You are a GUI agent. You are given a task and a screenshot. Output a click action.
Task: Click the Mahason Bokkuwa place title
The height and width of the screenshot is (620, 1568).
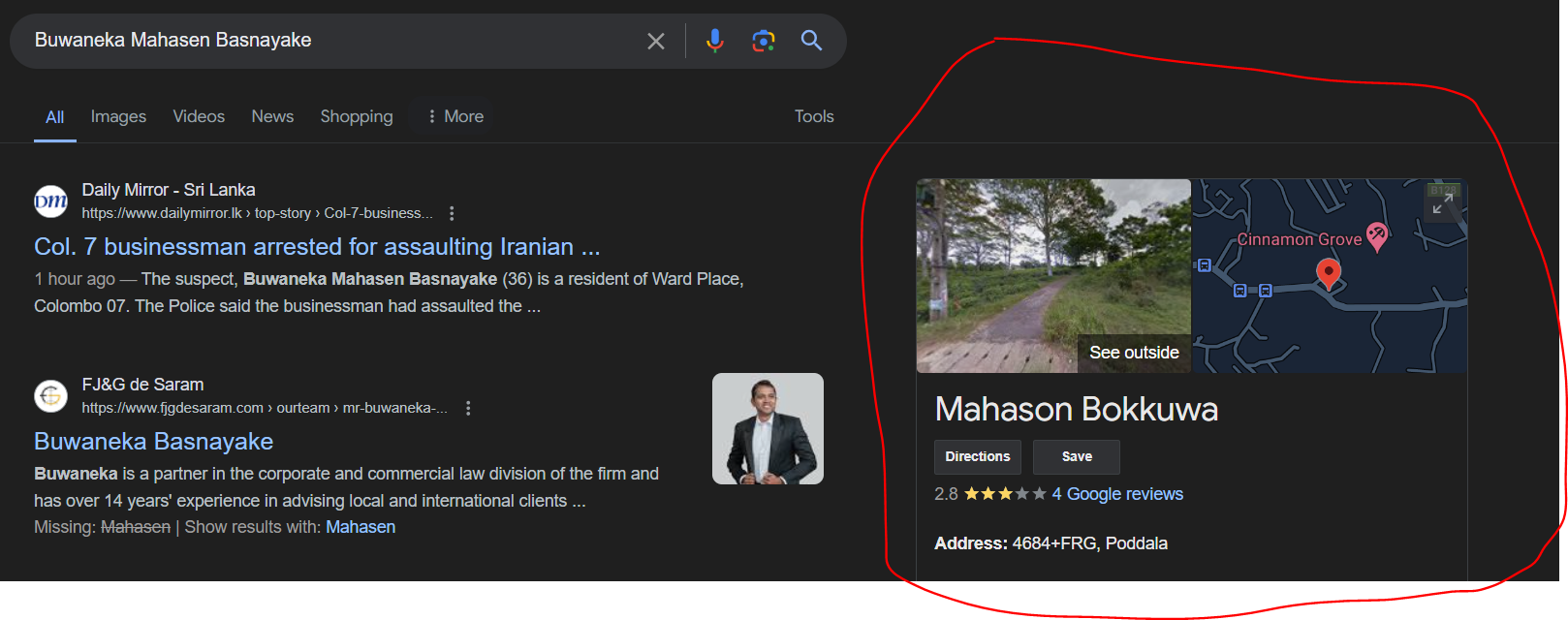click(x=1076, y=409)
